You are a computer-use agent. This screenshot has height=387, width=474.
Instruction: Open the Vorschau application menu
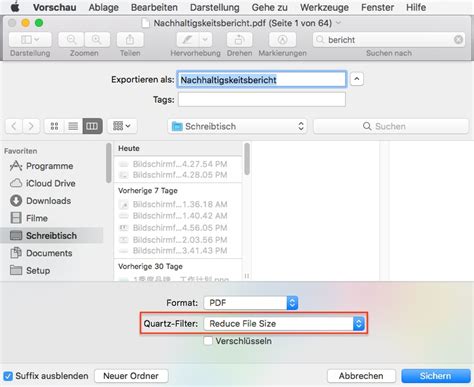tap(55, 7)
